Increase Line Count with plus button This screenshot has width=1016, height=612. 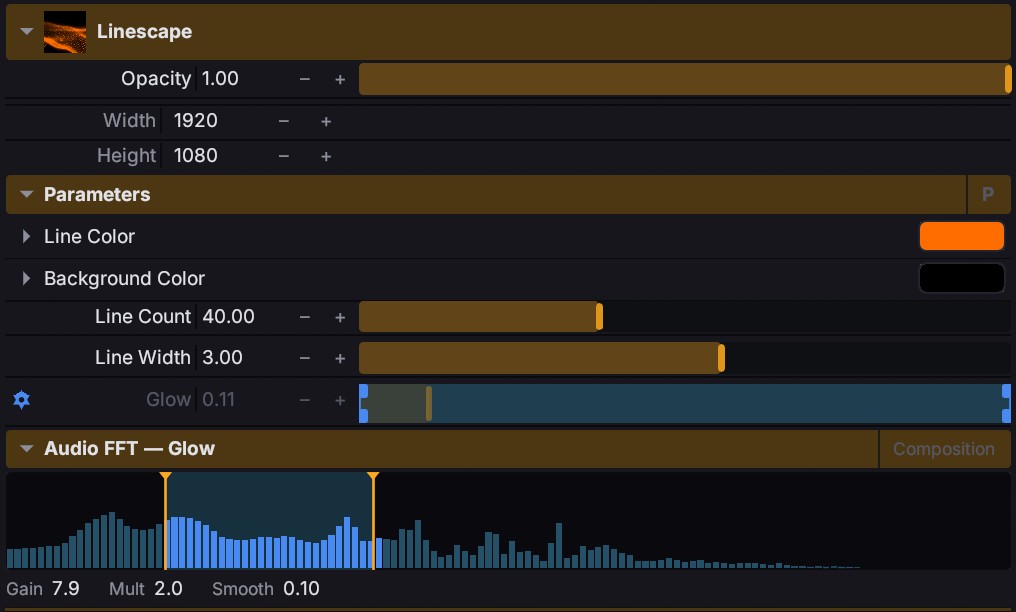pyautogui.click(x=340, y=317)
